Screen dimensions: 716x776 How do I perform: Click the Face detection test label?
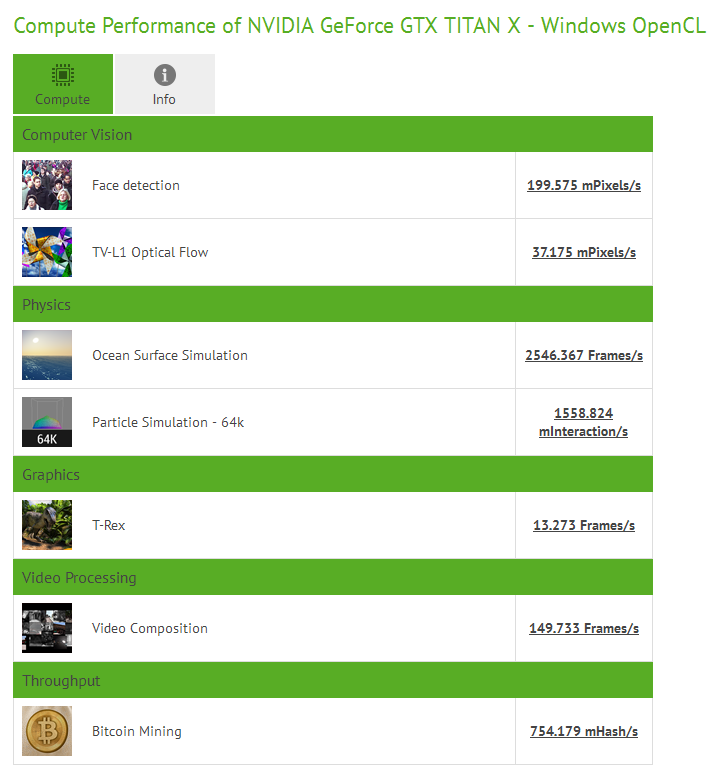(x=136, y=185)
